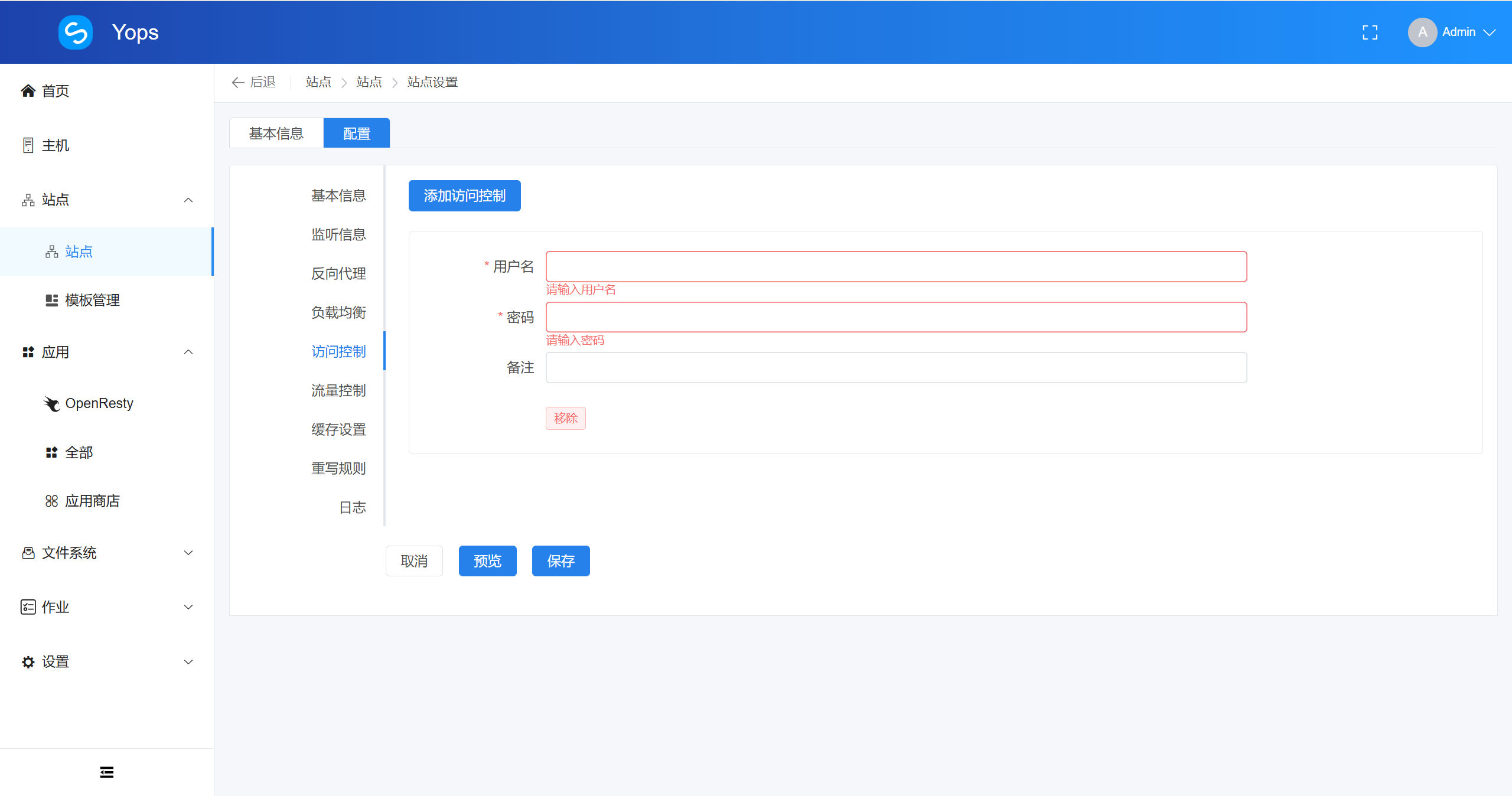Click the 移除 remove button

tap(565, 418)
